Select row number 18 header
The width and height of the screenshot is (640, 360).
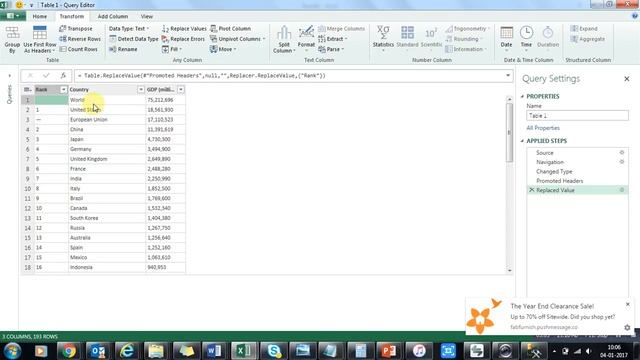[x=27, y=267]
